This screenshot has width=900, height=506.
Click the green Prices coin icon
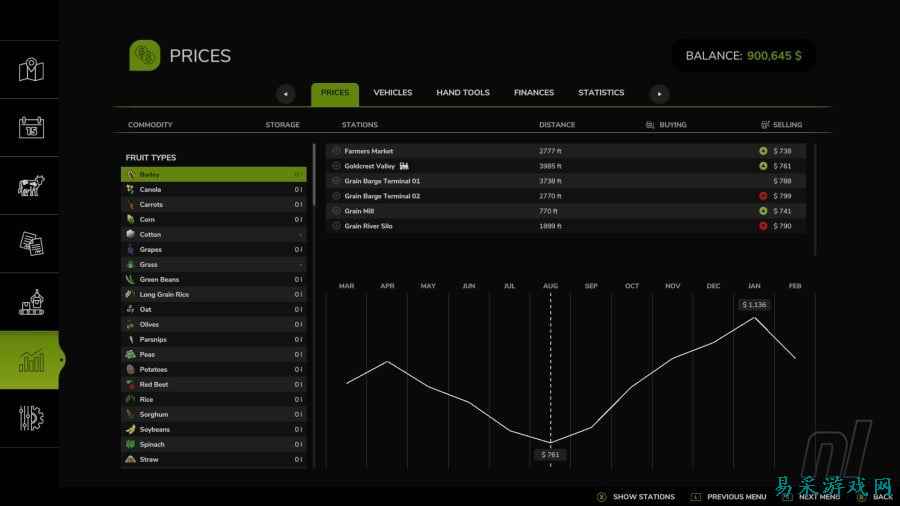145,55
